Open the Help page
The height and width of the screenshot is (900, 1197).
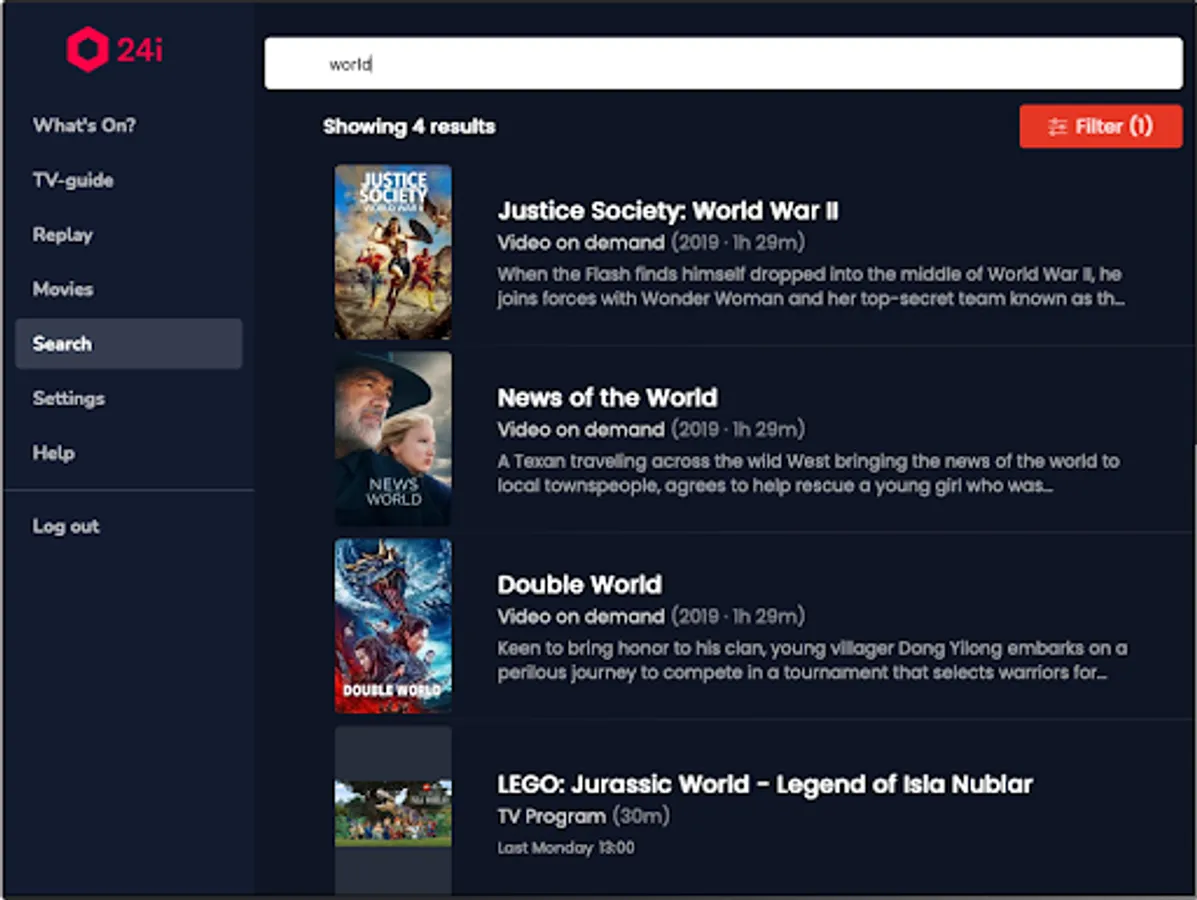coord(53,453)
